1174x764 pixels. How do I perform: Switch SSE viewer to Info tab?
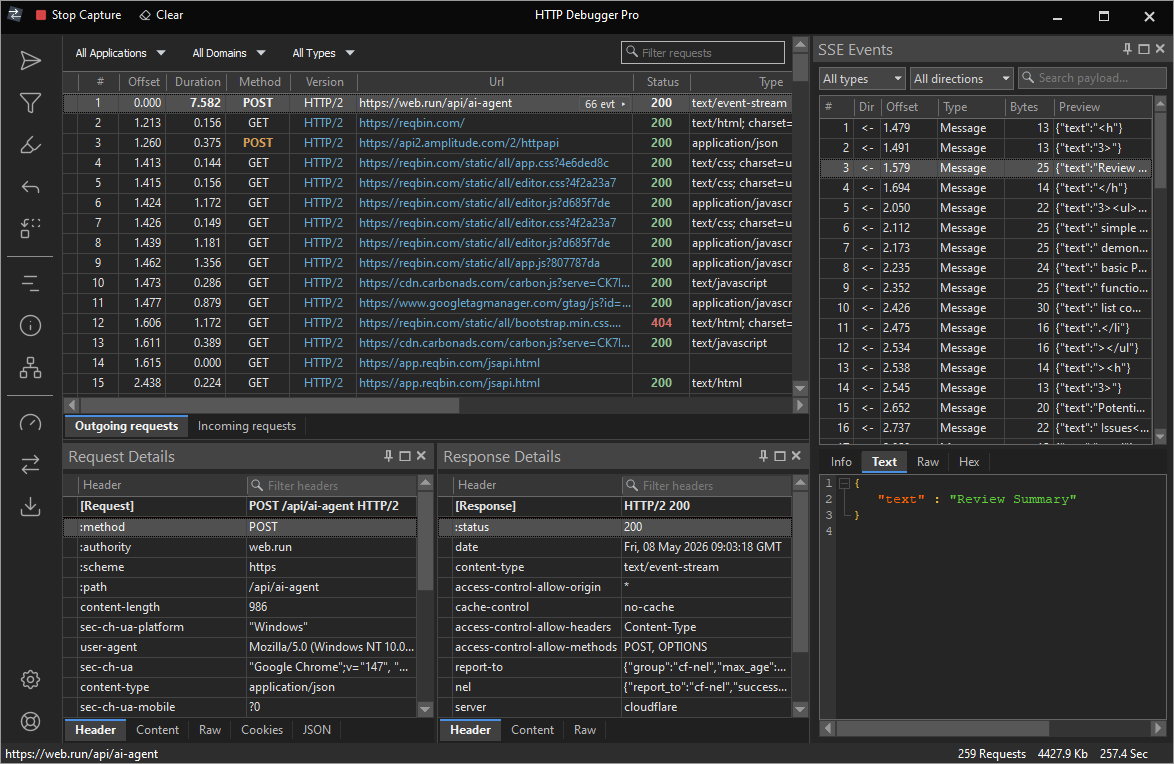(841, 462)
